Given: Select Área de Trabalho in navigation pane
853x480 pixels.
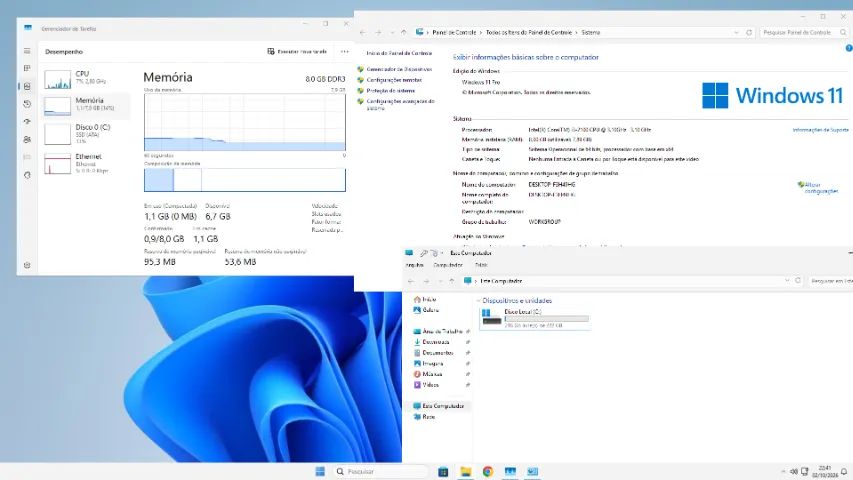Looking at the screenshot, I should (438, 331).
